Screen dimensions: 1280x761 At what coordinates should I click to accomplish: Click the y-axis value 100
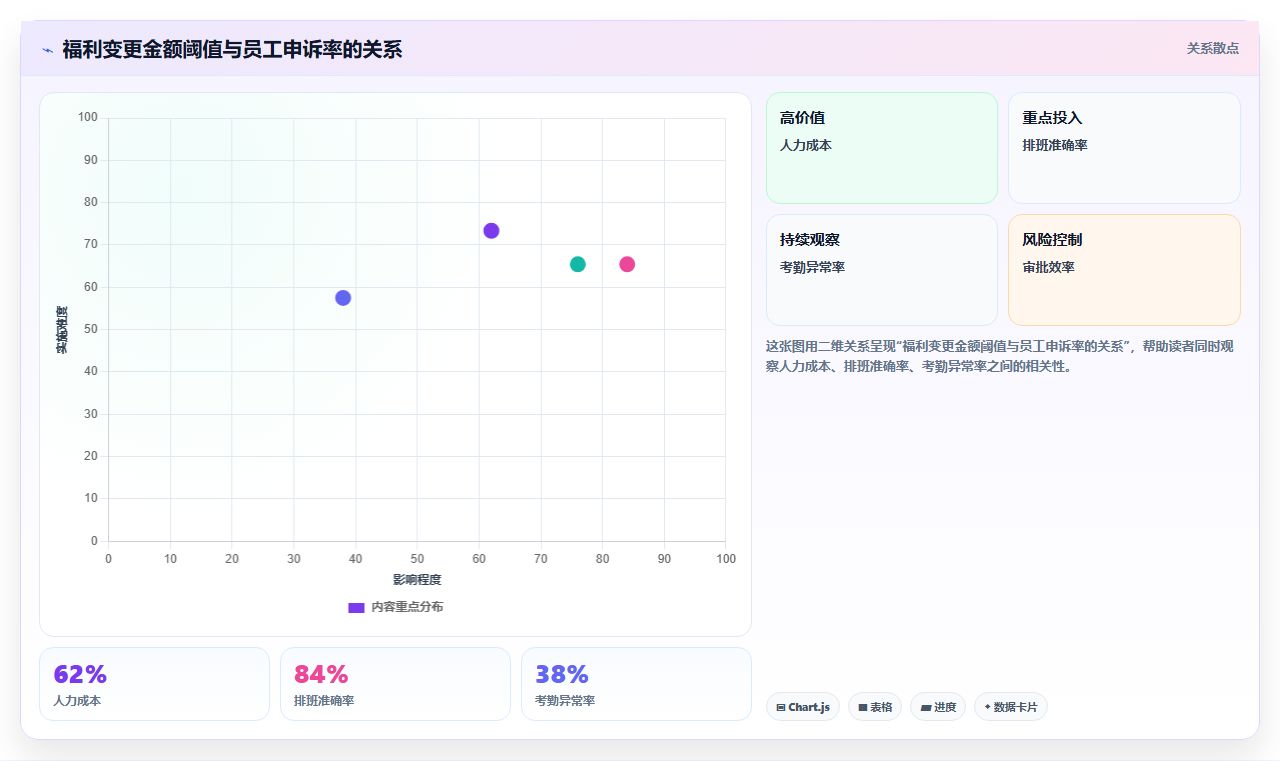tap(88, 118)
